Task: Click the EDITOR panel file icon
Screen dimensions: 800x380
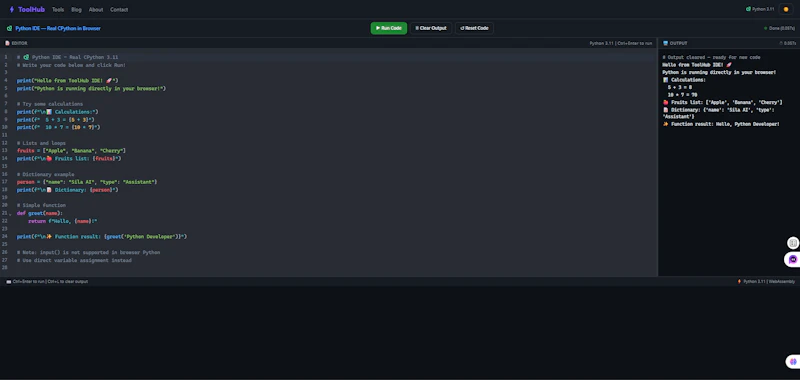Action: (8, 43)
